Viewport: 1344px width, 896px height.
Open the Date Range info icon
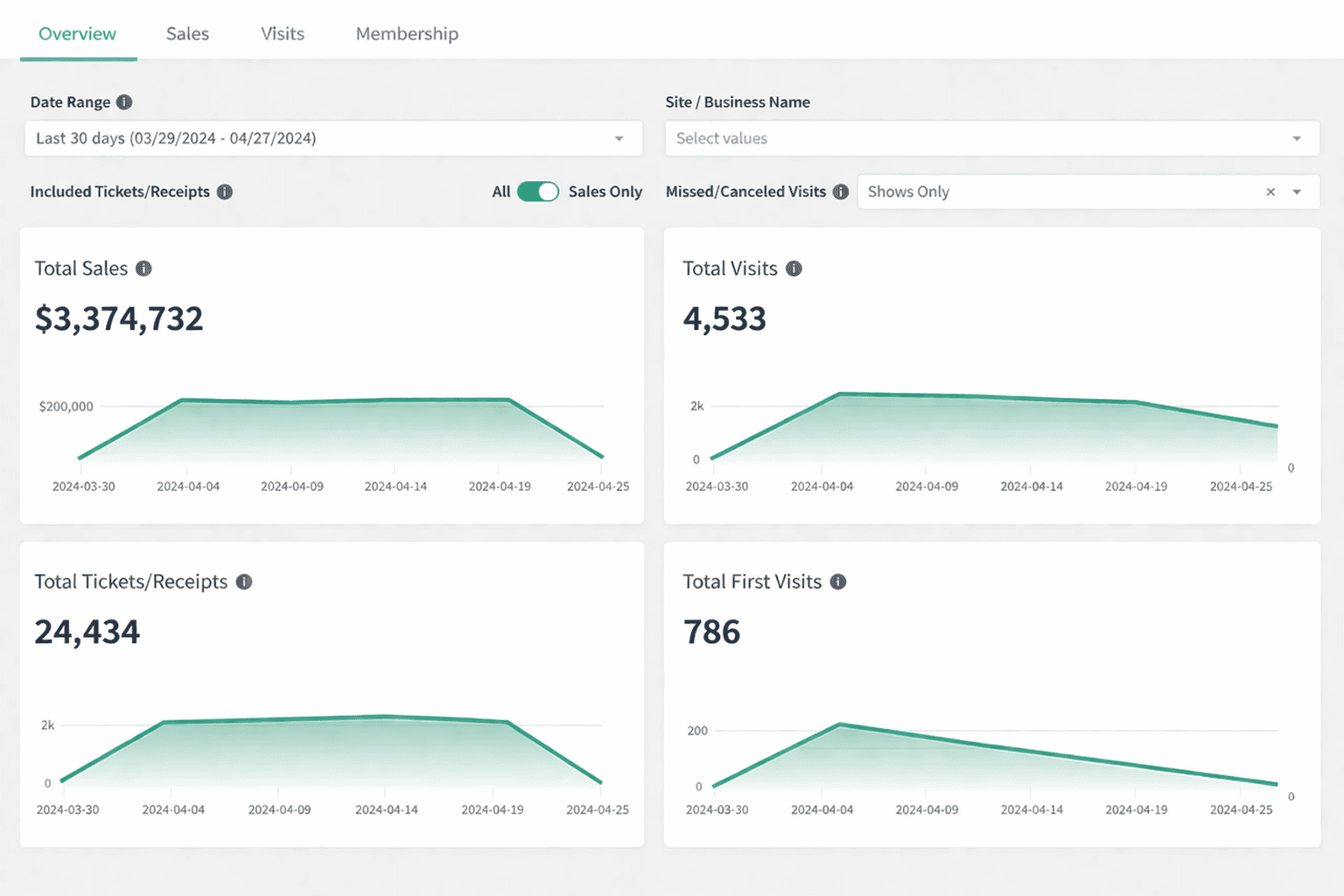coord(124,102)
